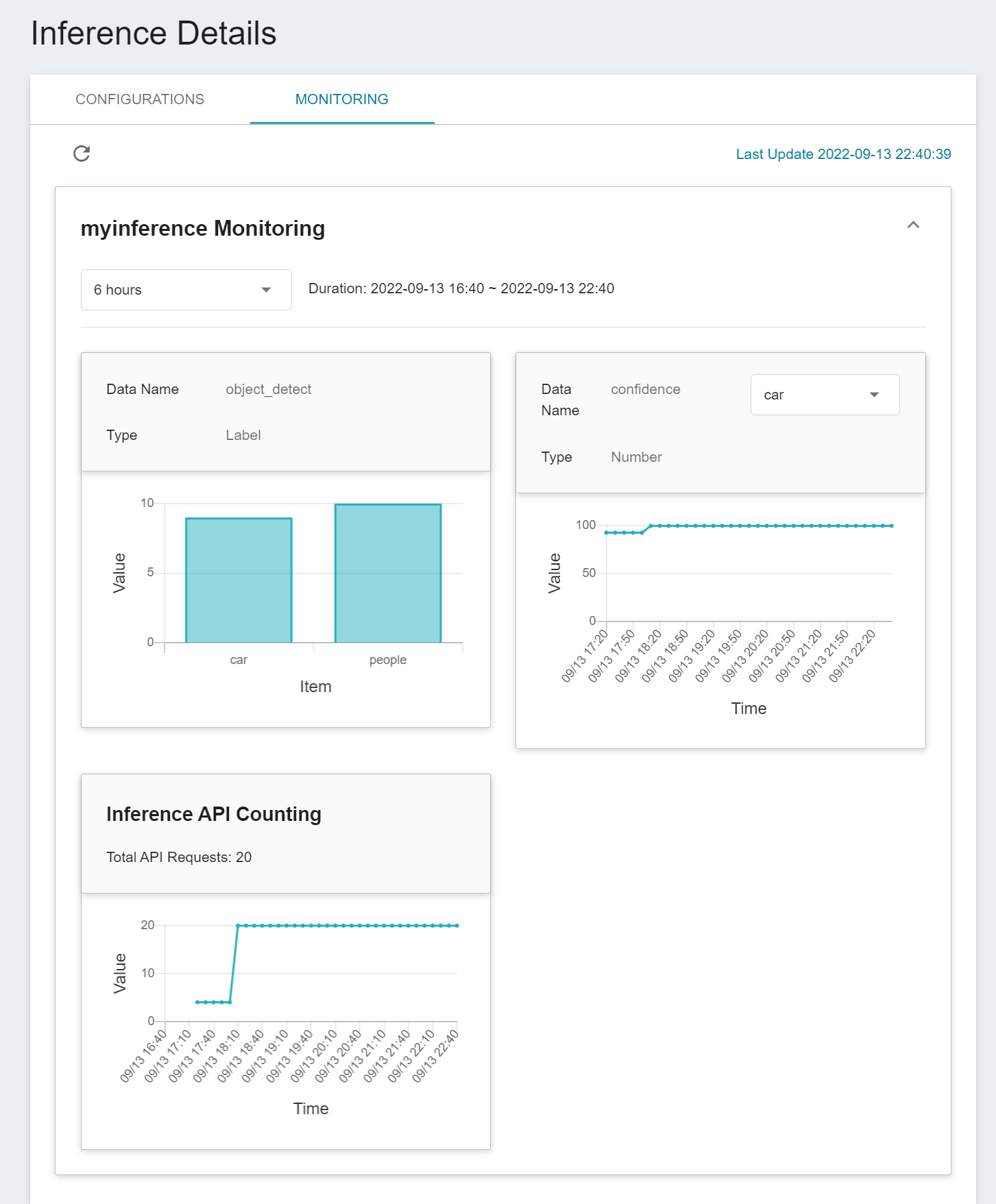Screen dimensions: 996x1204
Task: Select the MONITORING tab
Action: pyautogui.click(x=342, y=99)
